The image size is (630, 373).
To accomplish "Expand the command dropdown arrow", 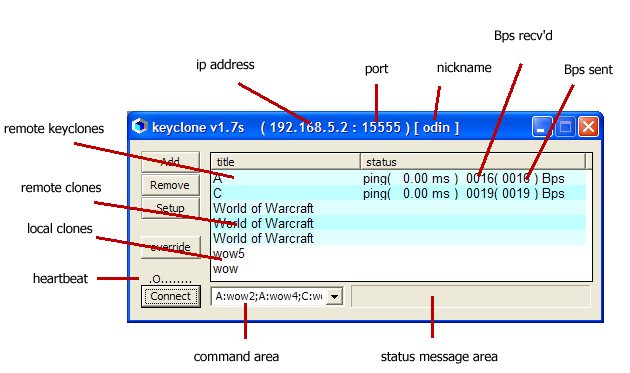I will 334,297.
